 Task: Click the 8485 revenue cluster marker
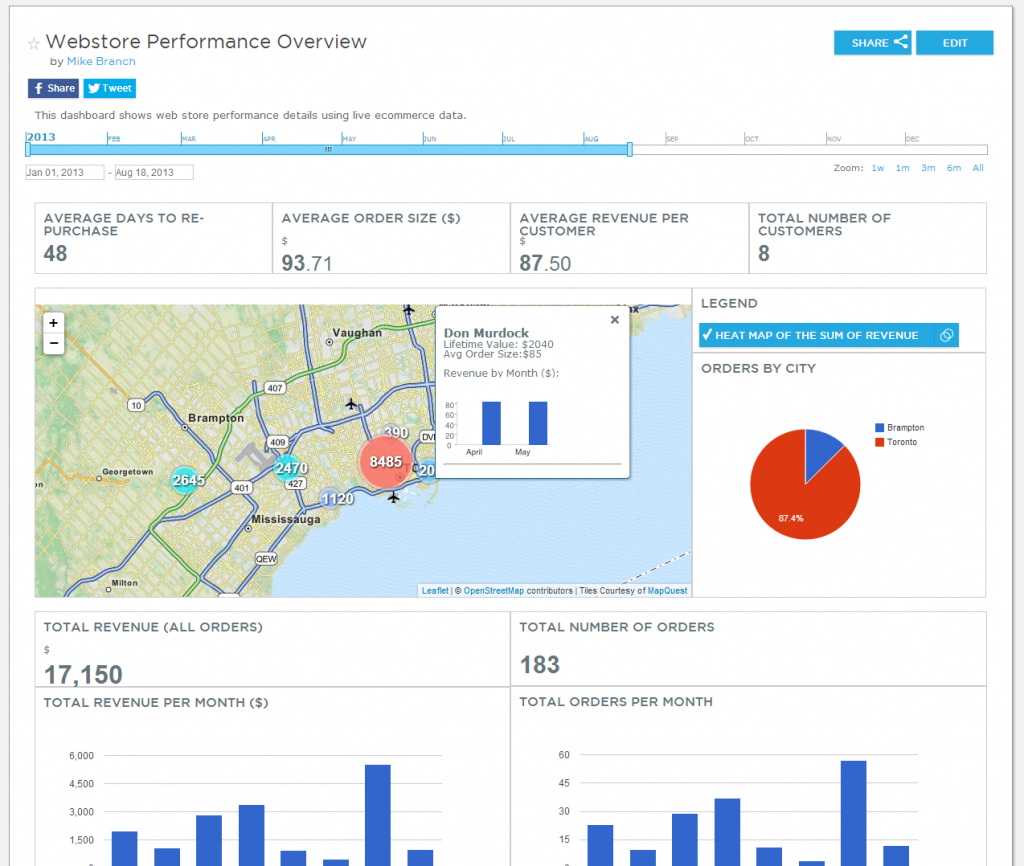(385, 462)
